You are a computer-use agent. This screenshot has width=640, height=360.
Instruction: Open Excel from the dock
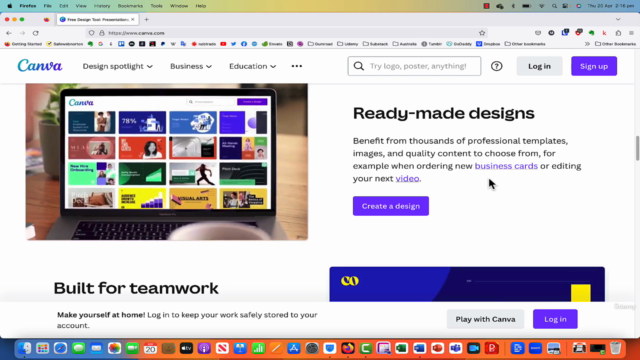point(402,348)
